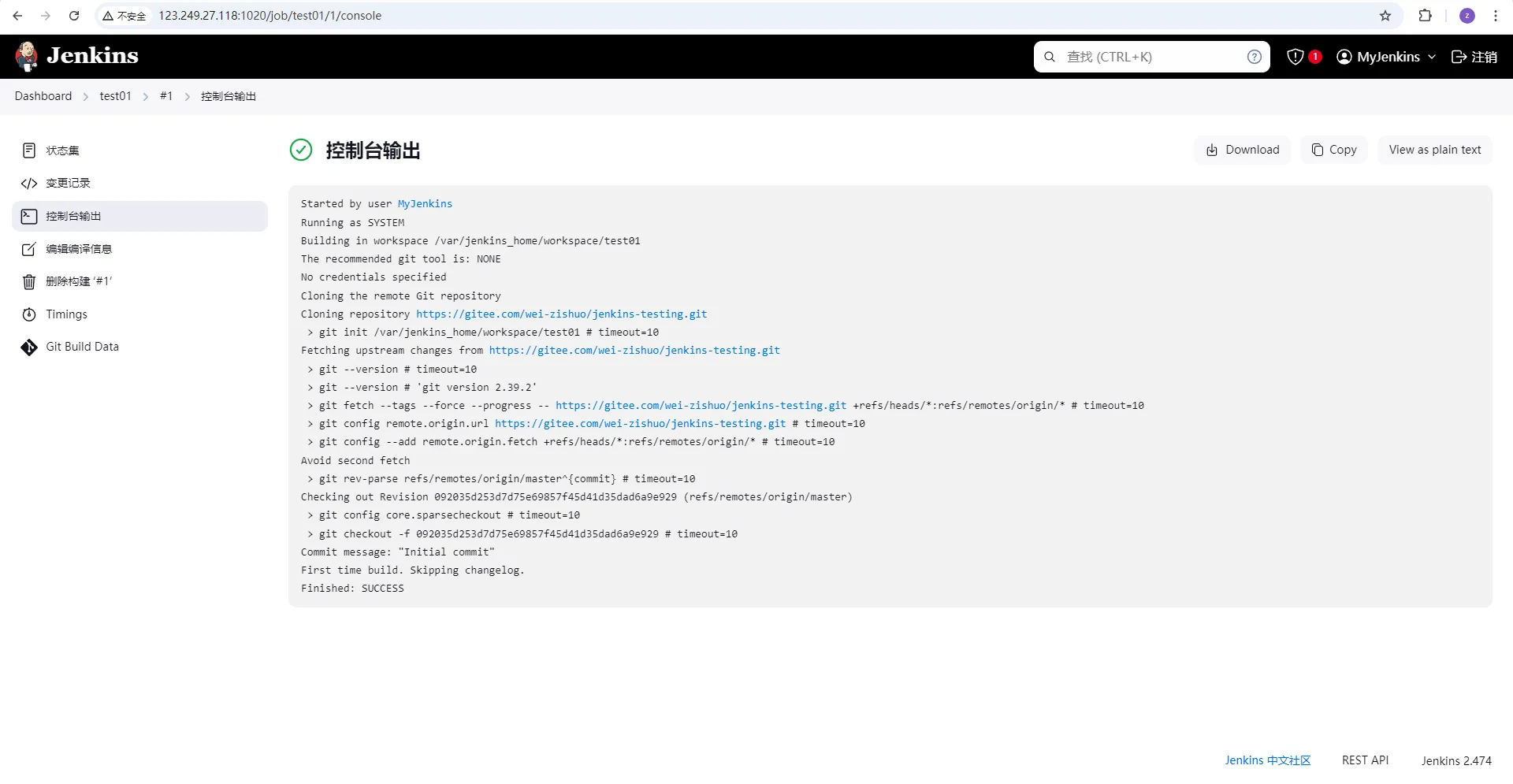Reload the page with the refresh icon

coord(74,16)
